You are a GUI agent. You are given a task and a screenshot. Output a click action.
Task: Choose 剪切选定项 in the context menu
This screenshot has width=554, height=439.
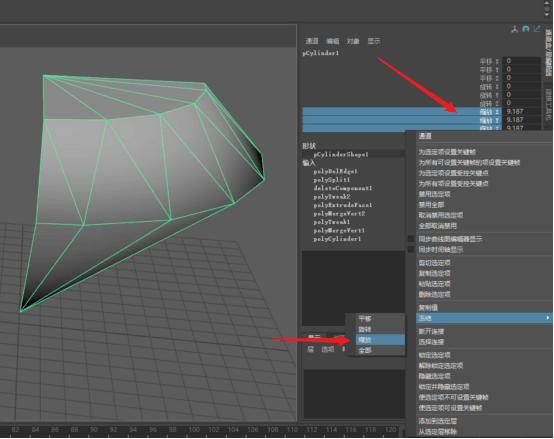coord(434,263)
